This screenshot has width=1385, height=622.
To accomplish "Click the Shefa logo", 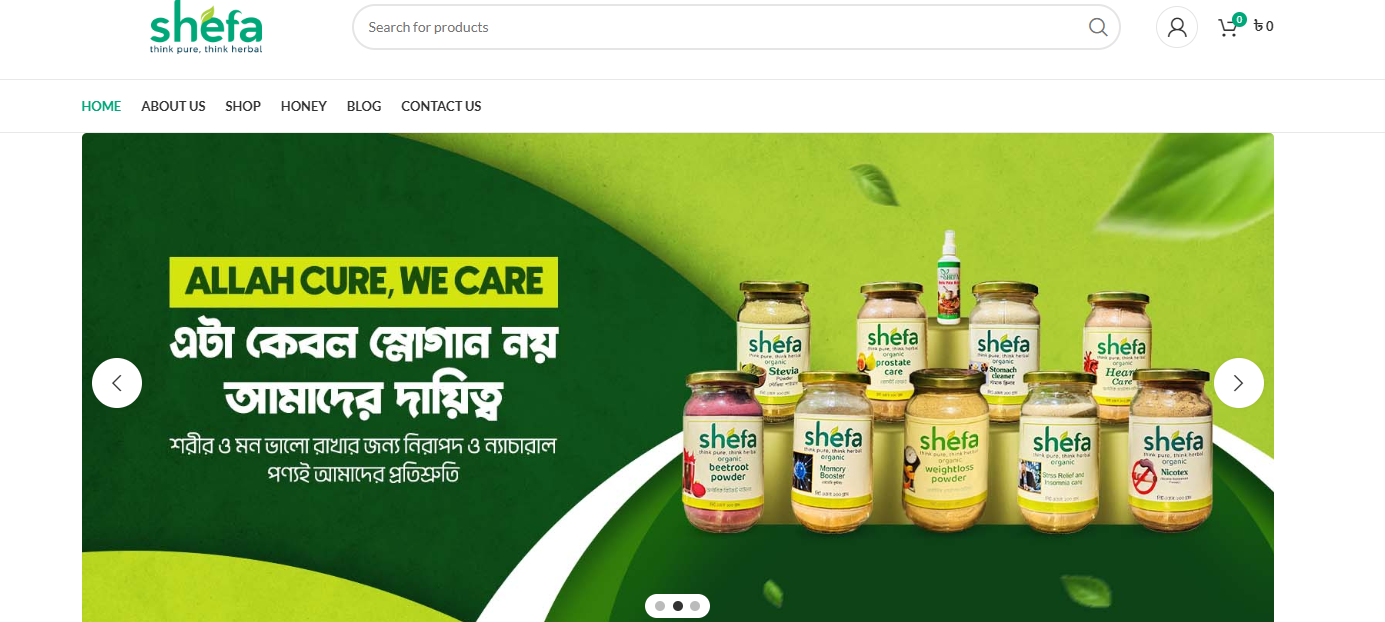I will (x=206, y=27).
